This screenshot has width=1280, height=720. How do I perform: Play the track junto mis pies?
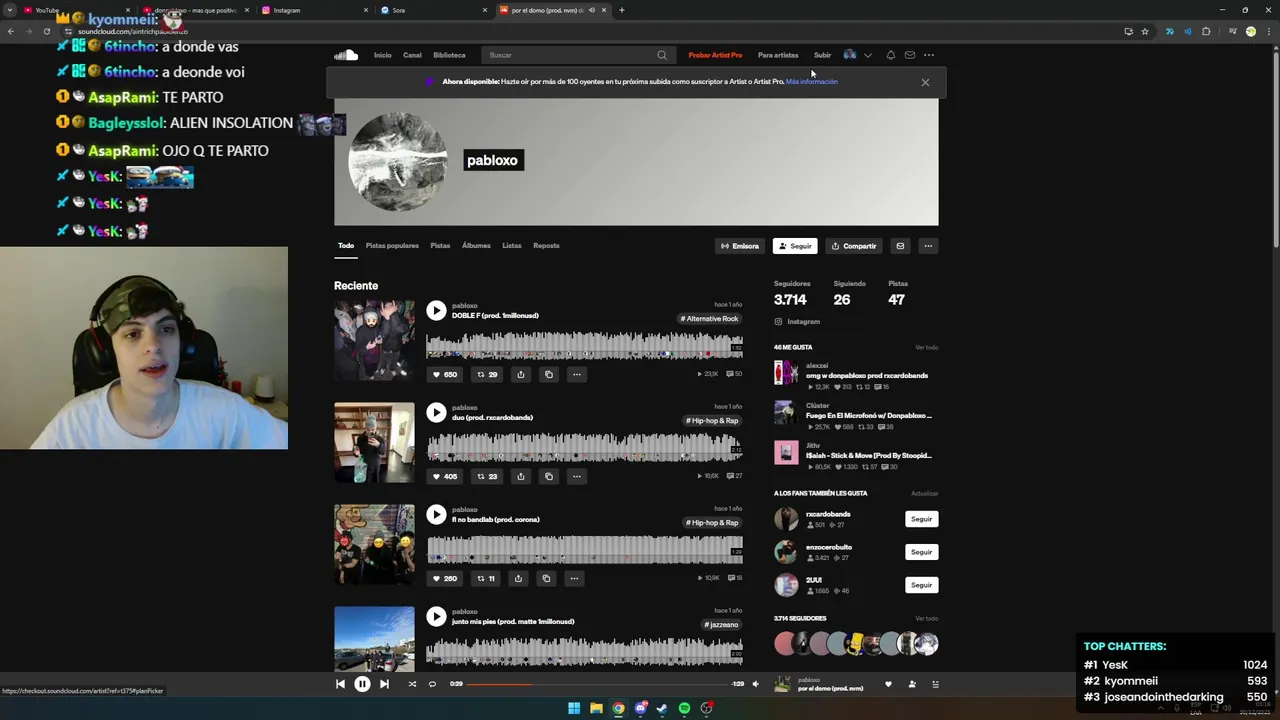(x=436, y=616)
